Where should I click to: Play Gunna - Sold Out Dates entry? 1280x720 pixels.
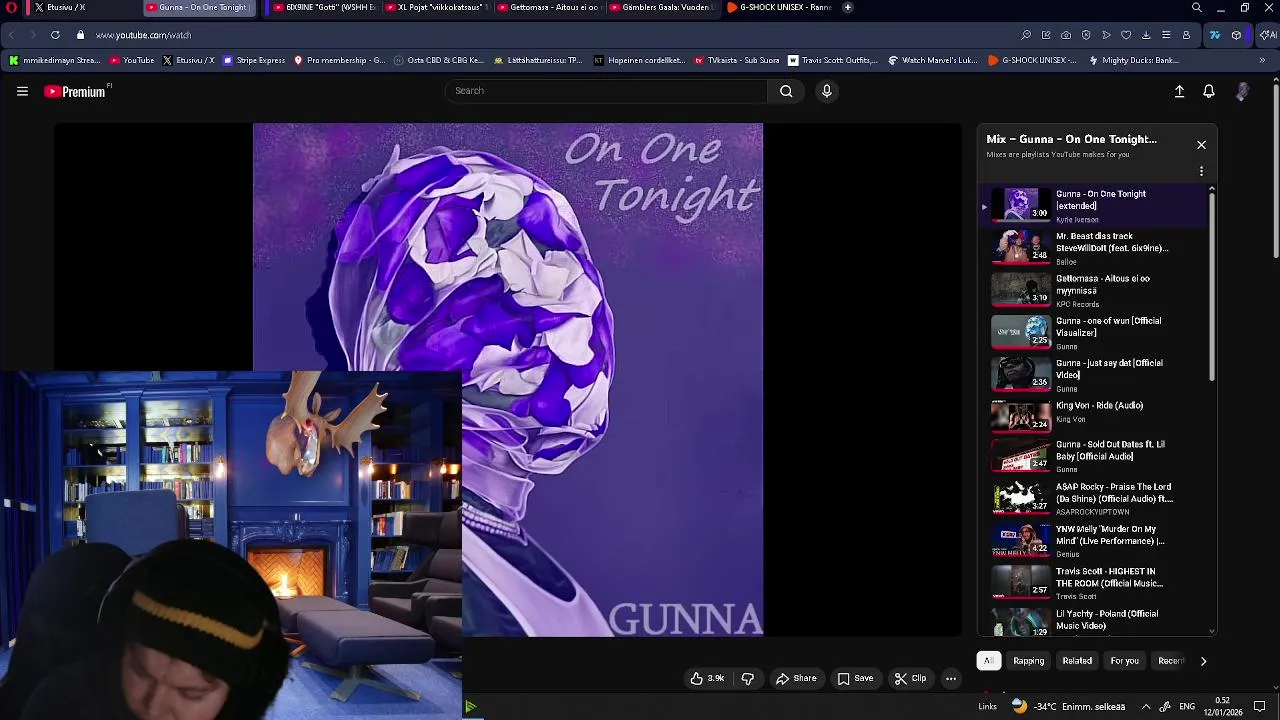(1094, 455)
